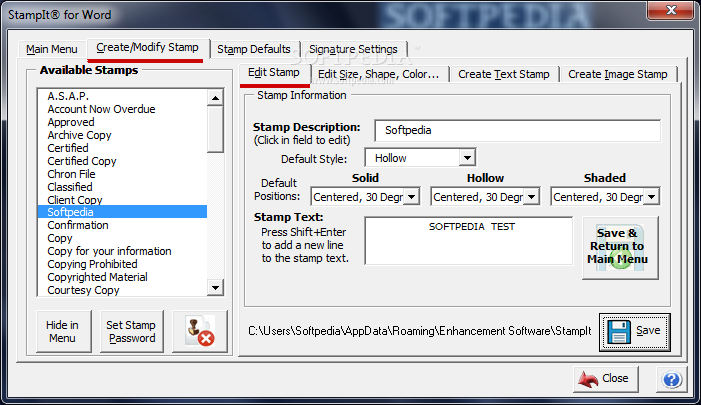The width and height of the screenshot is (701, 405).
Task: Expand the Hollow default position dropdown
Action: pos(532,197)
